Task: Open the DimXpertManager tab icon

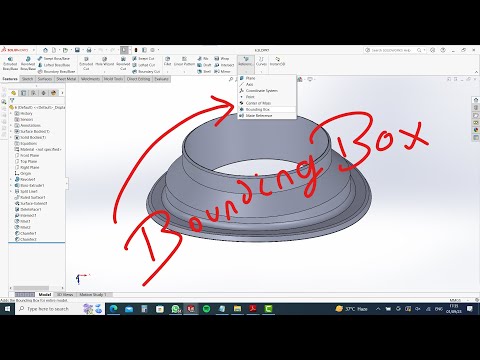Action: [x=43, y=93]
